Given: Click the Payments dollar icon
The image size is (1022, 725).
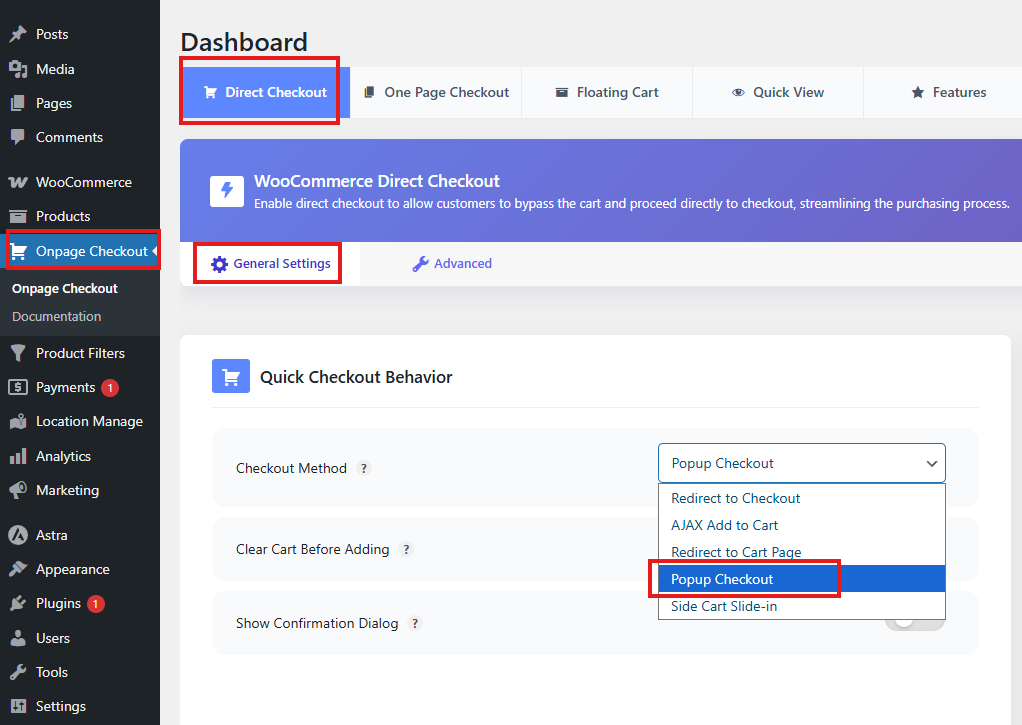Looking at the screenshot, I should click(18, 387).
